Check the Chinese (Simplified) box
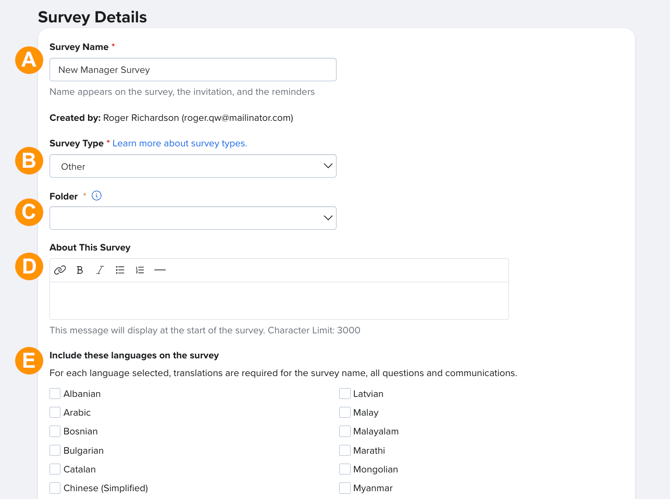 pyautogui.click(x=55, y=488)
